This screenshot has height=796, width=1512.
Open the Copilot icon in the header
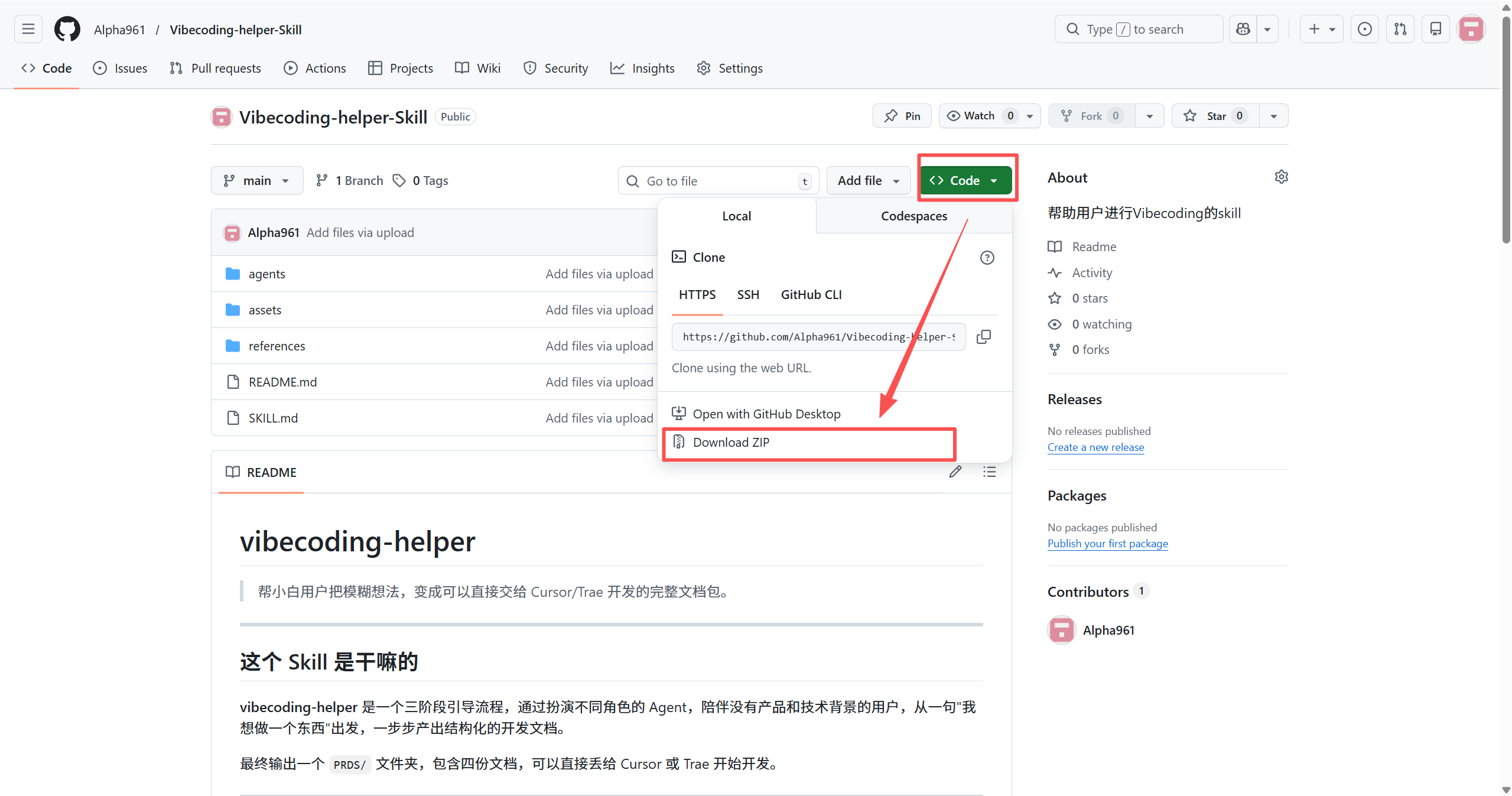[x=1243, y=29]
